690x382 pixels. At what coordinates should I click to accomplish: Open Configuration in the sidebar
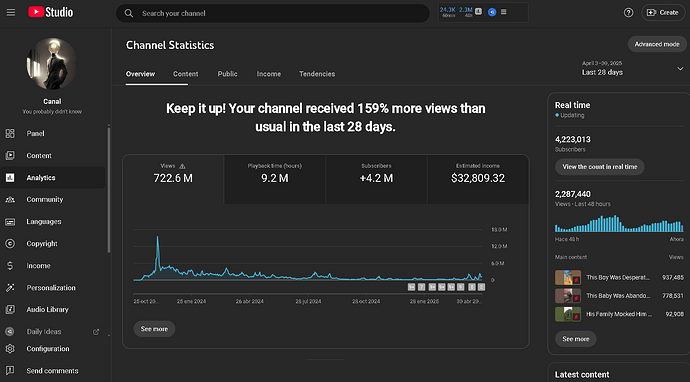[53, 349]
